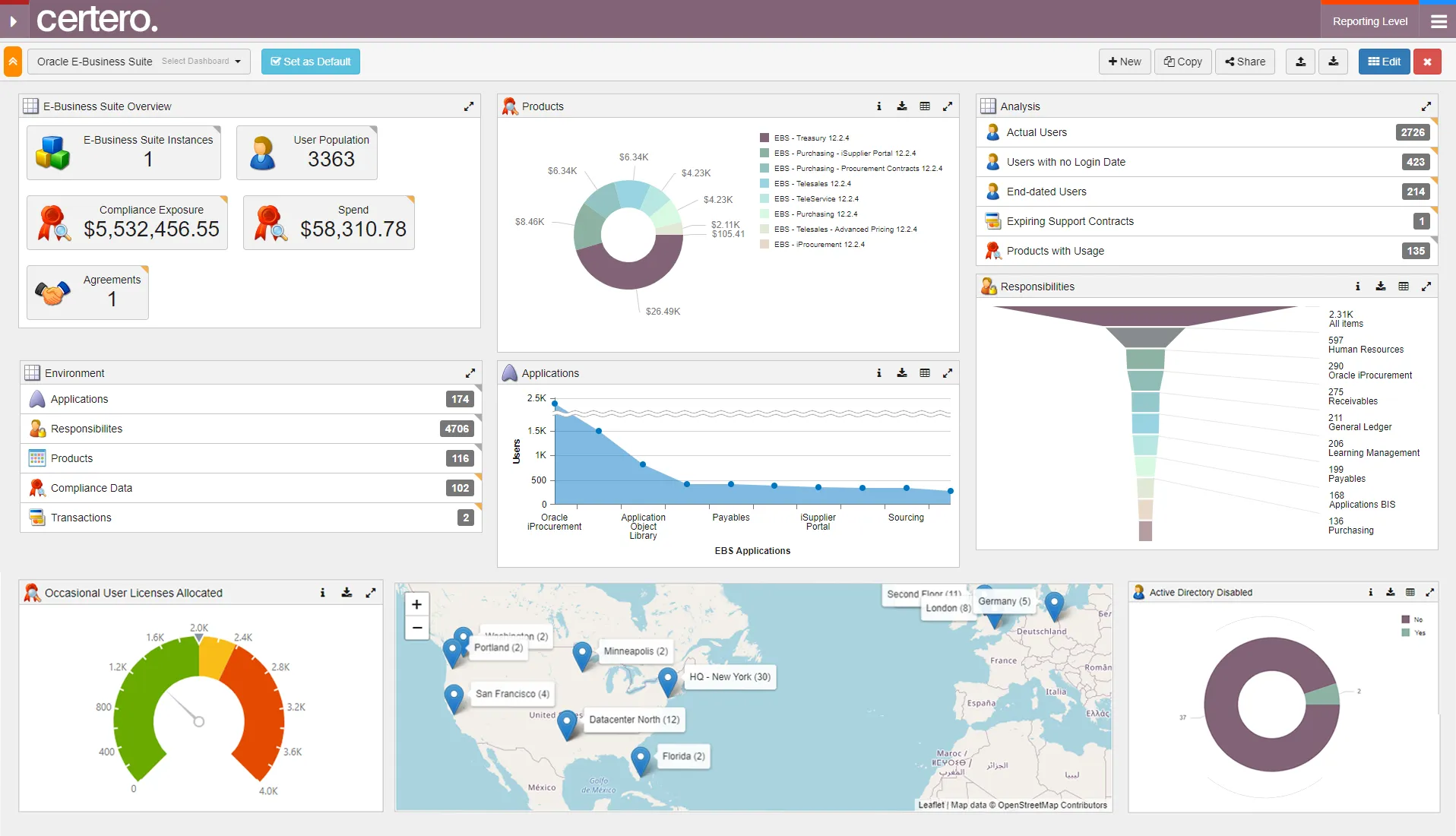This screenshot has height=836, width=1456.
Task: Show info for Responsibilities funnel
Action: point(1358,287)
